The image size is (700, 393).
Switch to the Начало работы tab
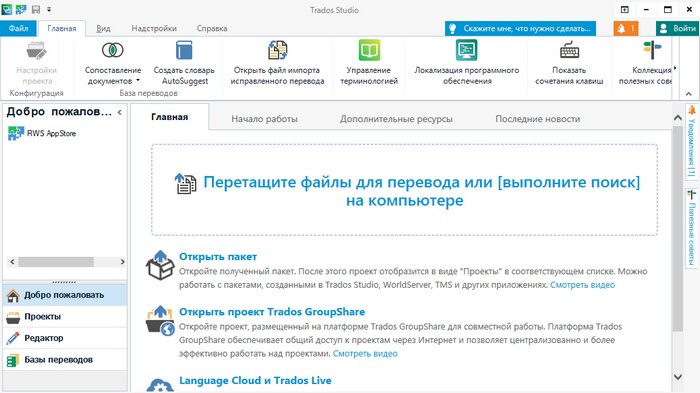click(264, 119)
